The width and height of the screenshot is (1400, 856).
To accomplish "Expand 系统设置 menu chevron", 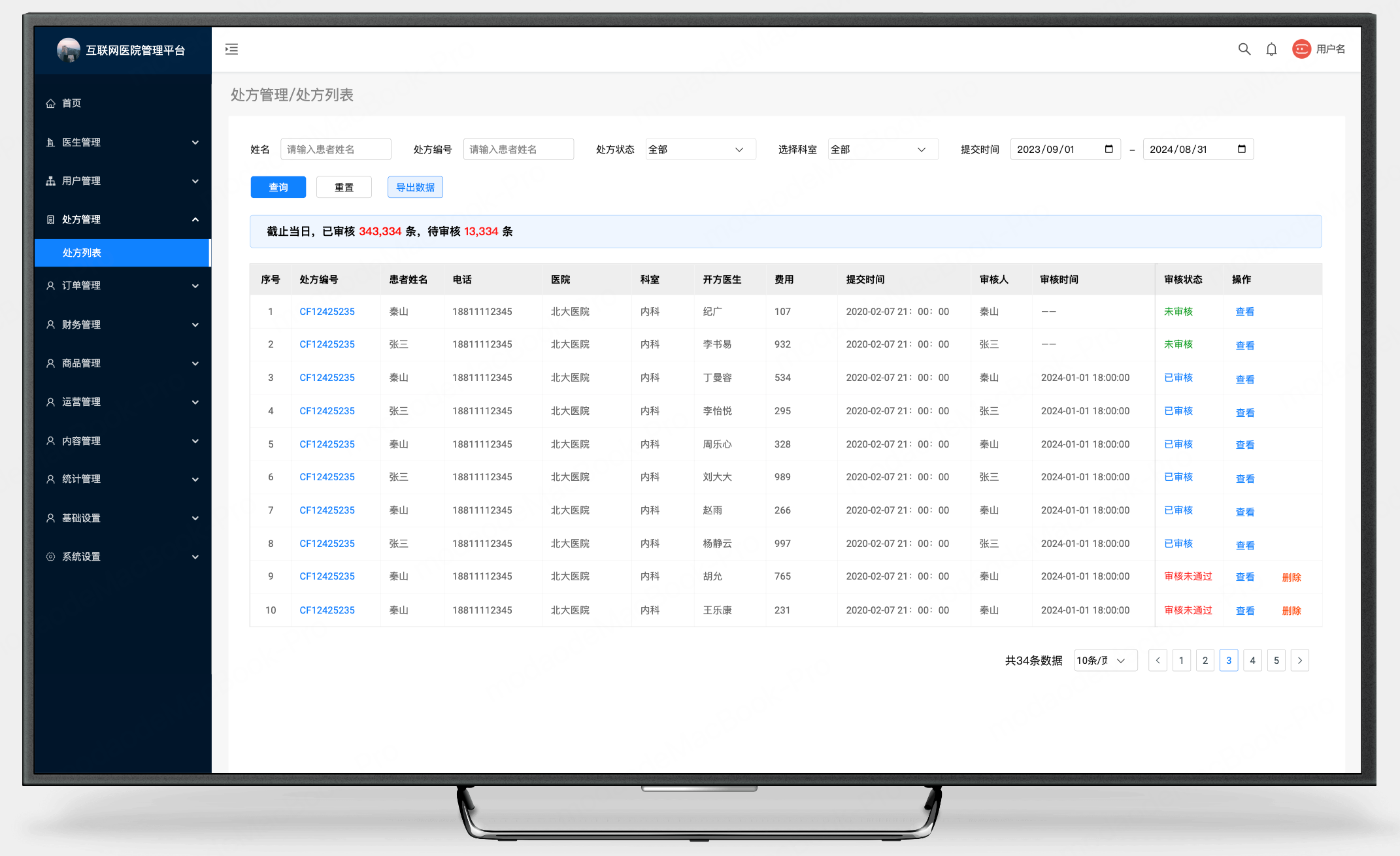I will 195,557.
